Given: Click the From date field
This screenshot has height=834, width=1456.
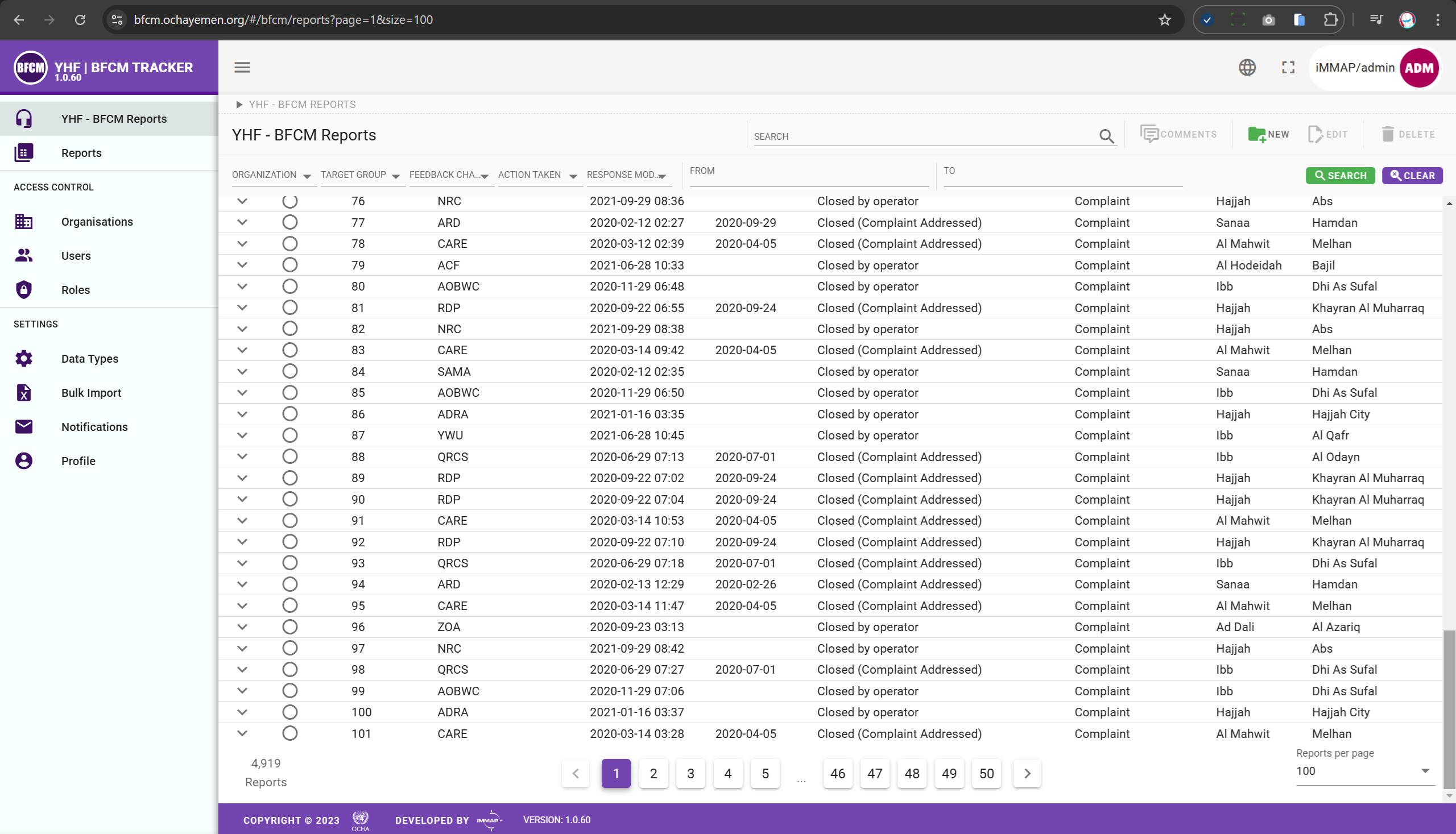Looking at the screenshot, I should pyautogui.click(x=808, y=177).
